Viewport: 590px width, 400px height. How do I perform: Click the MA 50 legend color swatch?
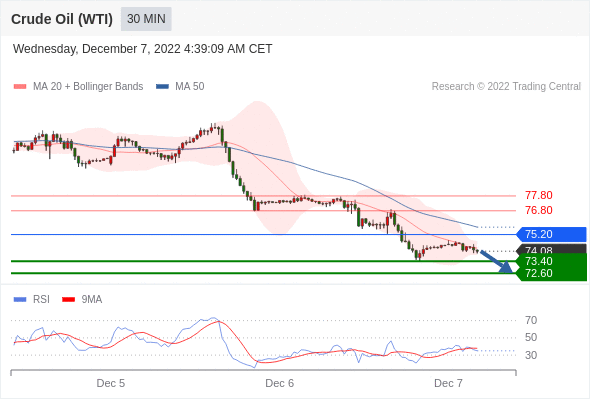(x=162, y=87)
